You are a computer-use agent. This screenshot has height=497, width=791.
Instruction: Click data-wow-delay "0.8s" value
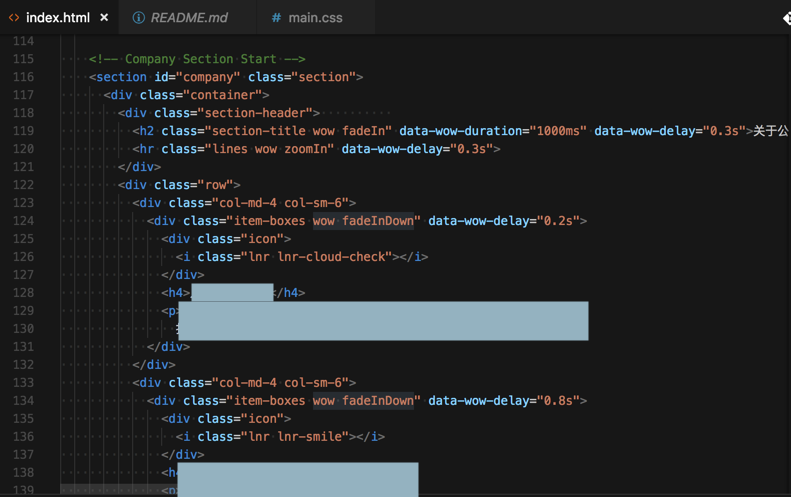[558, 401]
